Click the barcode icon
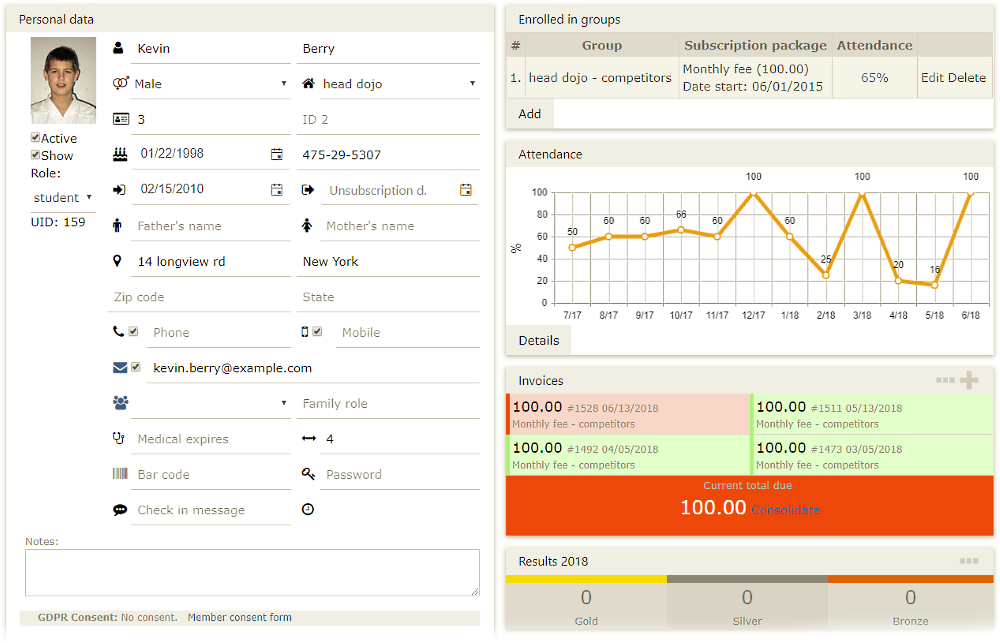The height and width of the screenshot is (643, 1000). click(x=120, y=473)
